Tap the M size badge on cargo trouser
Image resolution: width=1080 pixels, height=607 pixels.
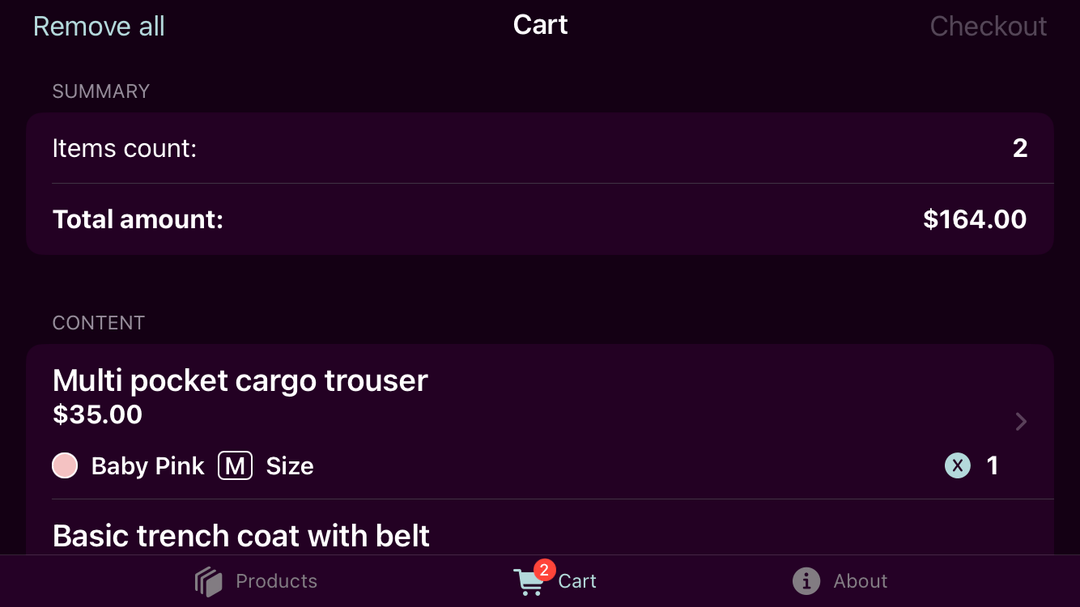tap(234, 465)
